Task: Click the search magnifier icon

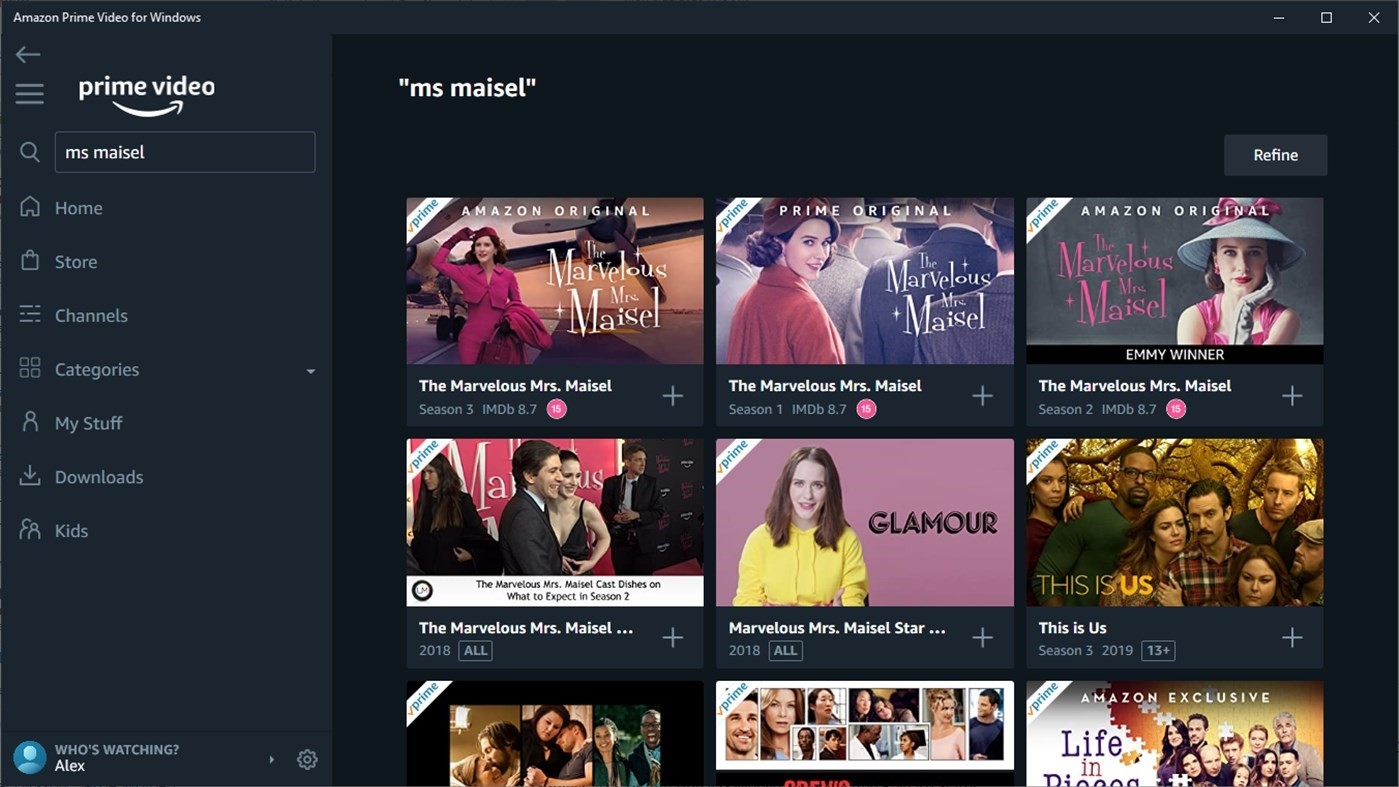Action: [x=30, y=152]
